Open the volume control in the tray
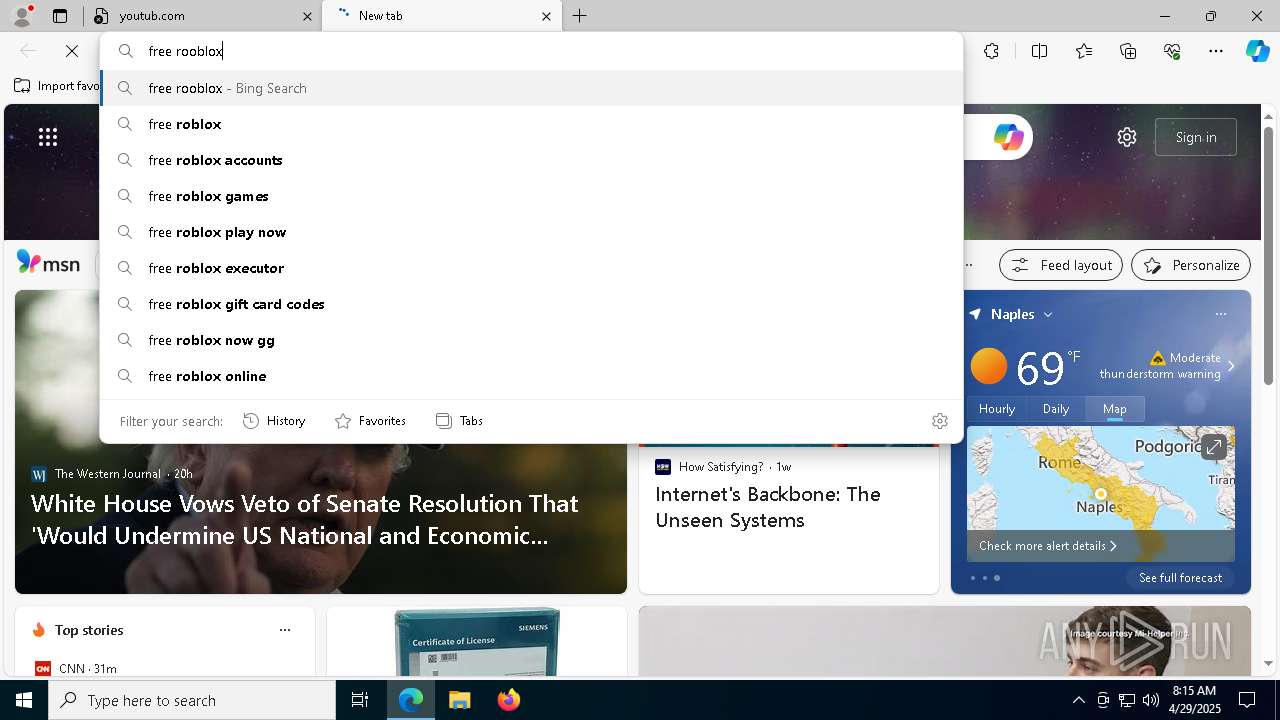The image size is (1280, 720). pos(1151,700)
